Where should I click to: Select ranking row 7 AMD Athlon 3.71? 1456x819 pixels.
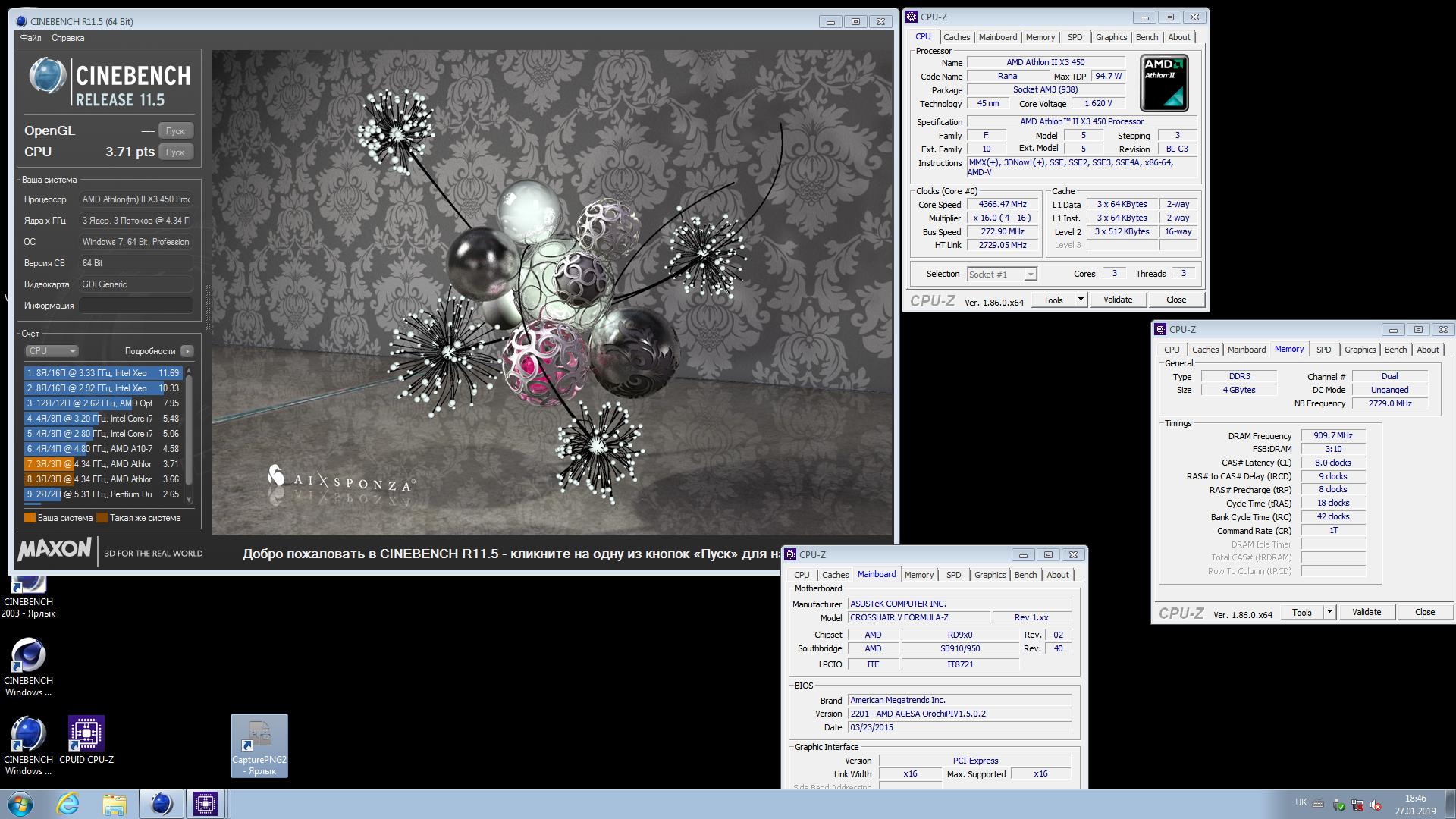[103, 464]
